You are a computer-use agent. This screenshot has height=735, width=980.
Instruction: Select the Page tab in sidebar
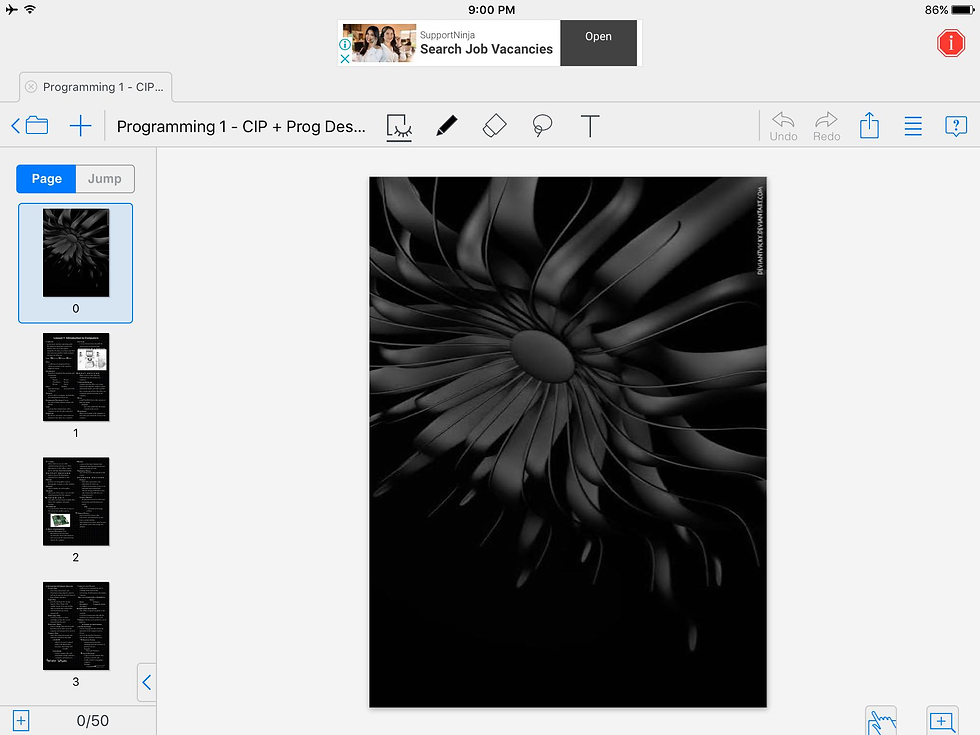tap(46, 179)
